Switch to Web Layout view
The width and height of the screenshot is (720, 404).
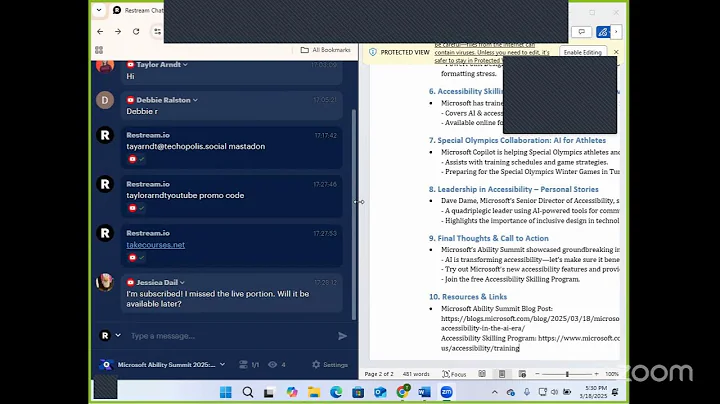point(522,374)
